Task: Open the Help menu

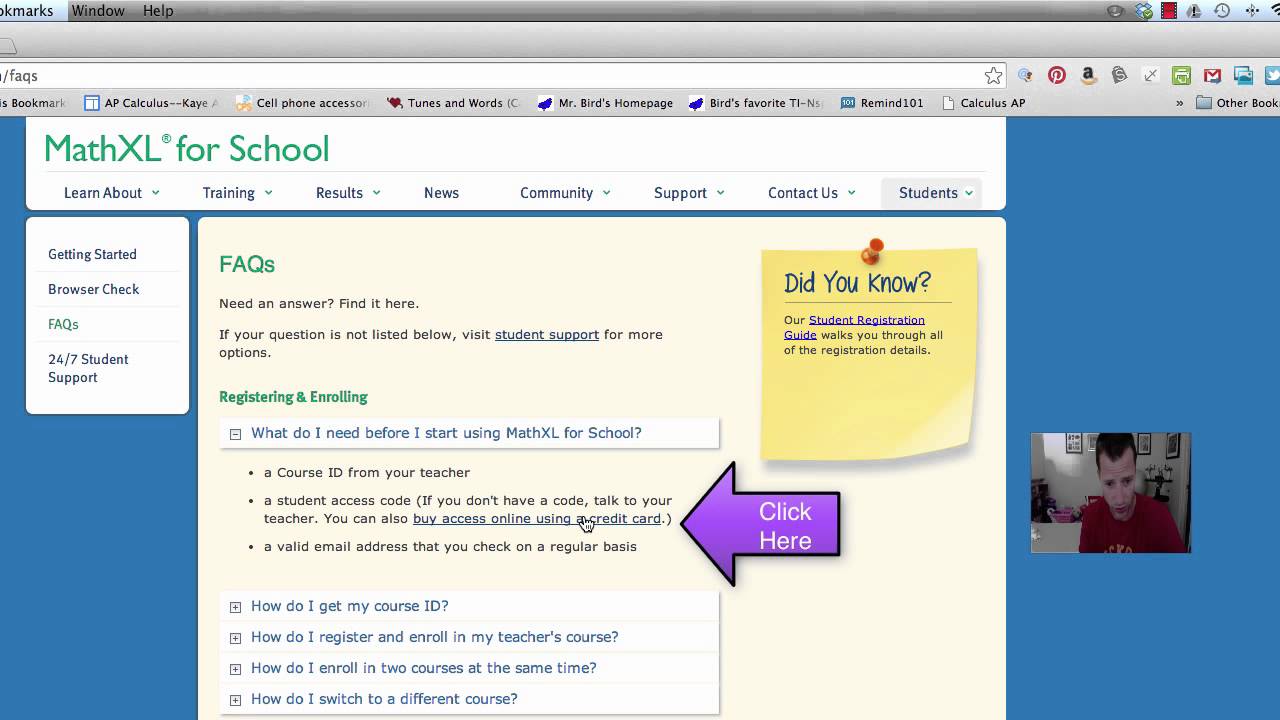Action: point(158,11)
